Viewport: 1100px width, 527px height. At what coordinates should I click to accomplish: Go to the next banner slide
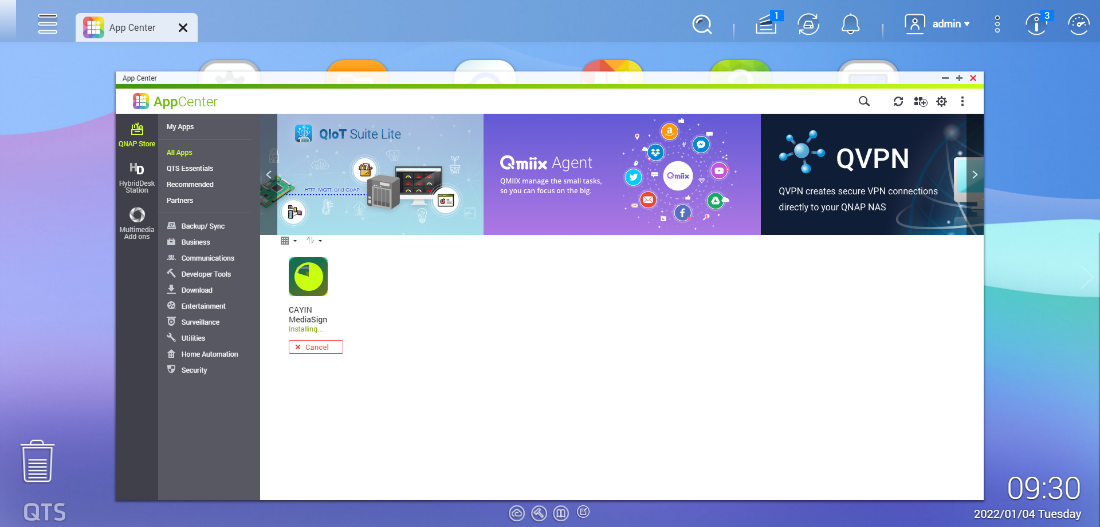975,175
